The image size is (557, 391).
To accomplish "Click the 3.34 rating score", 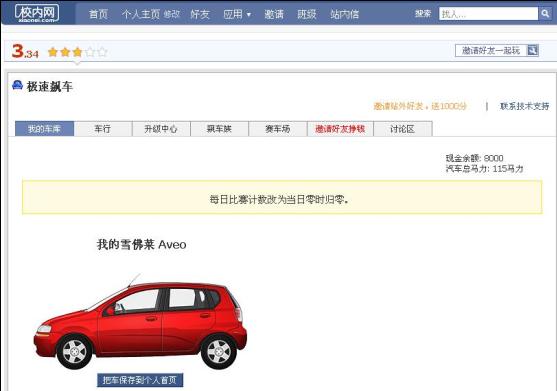I will click(x=25, y=51).
